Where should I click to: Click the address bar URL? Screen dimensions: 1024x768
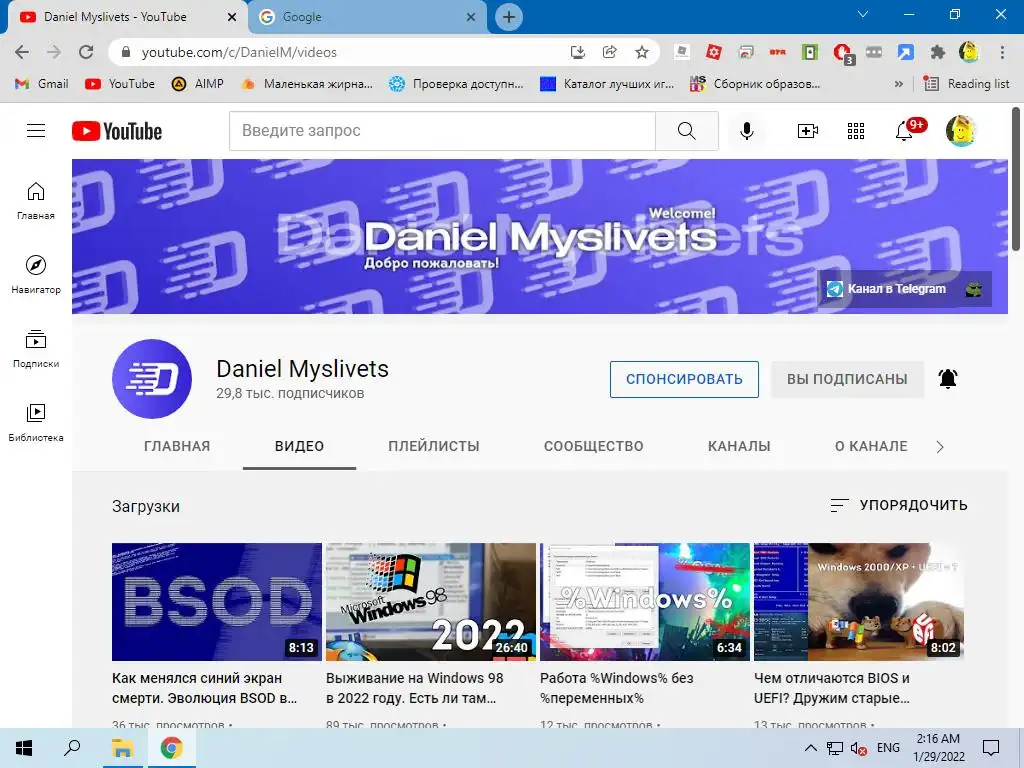[239, 52]
